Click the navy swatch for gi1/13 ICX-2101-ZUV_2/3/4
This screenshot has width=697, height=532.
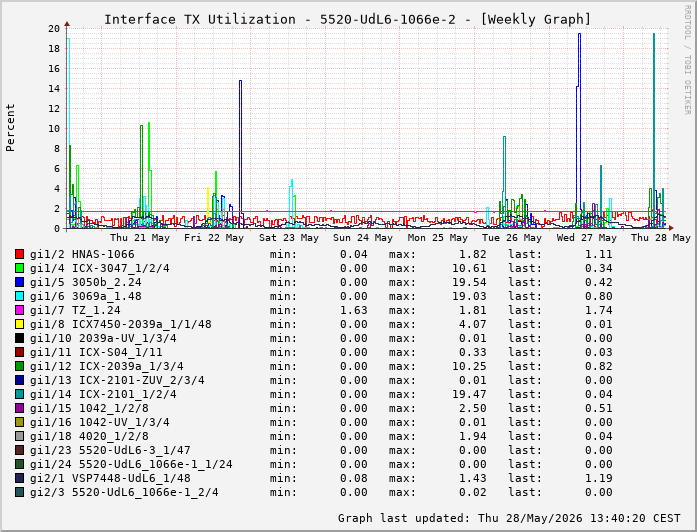point(19,380)
